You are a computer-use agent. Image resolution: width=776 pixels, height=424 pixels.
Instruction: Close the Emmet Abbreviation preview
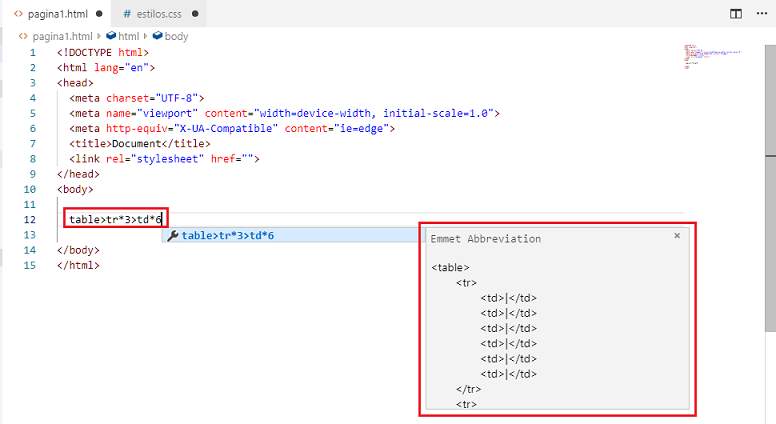(677, 236)
